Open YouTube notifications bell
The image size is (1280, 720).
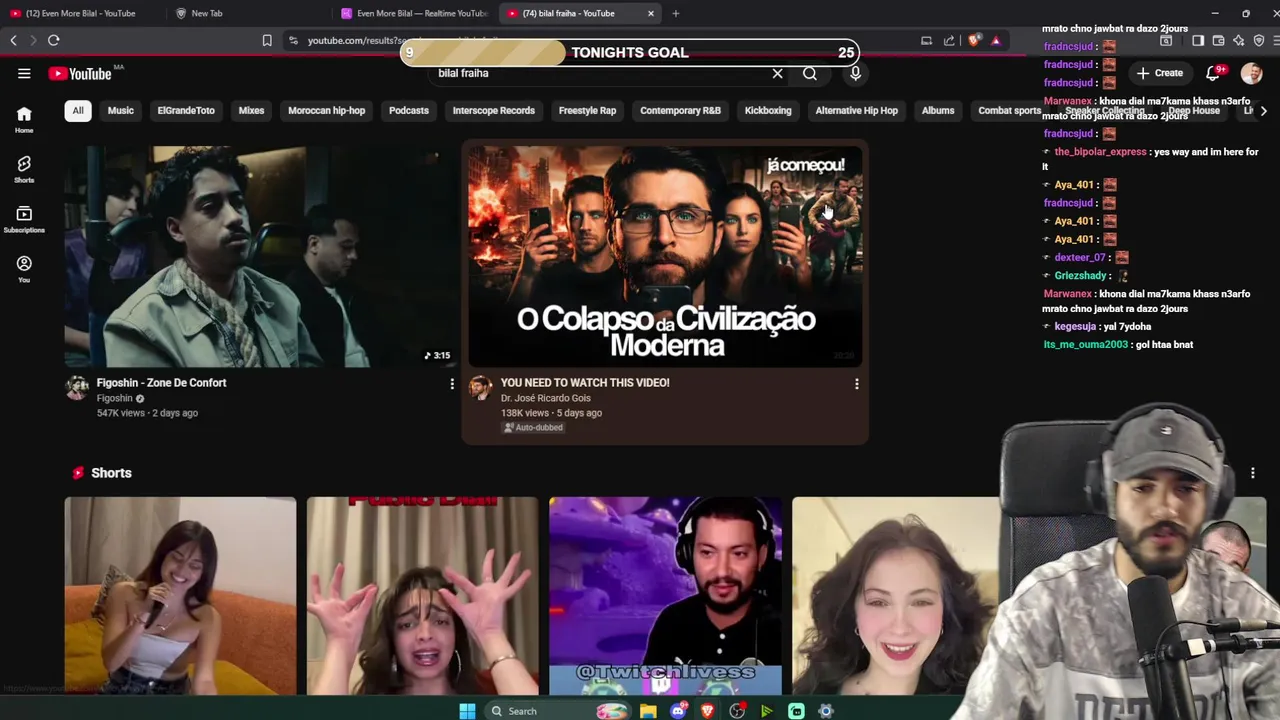(1213, 73)
